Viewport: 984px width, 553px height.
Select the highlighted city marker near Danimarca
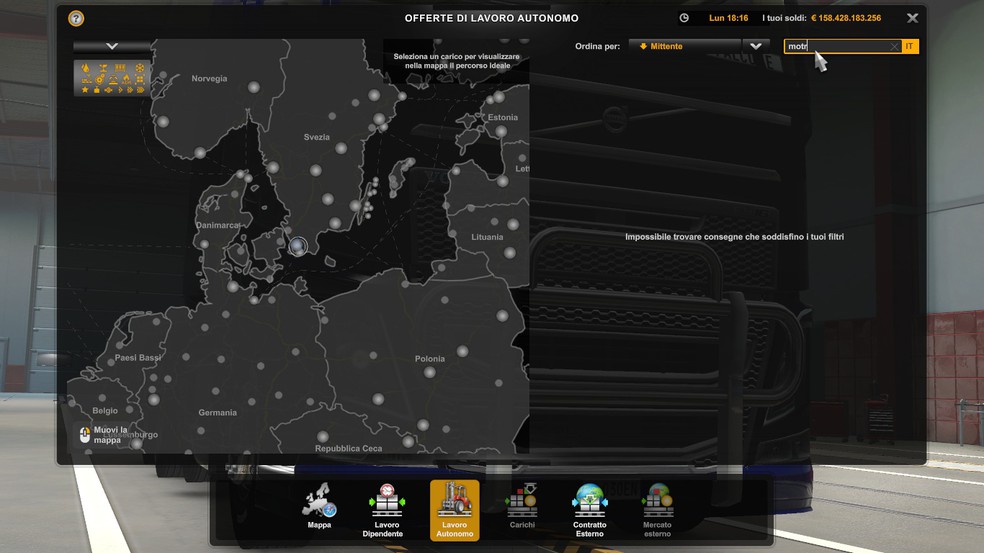[x=297, y=244]
